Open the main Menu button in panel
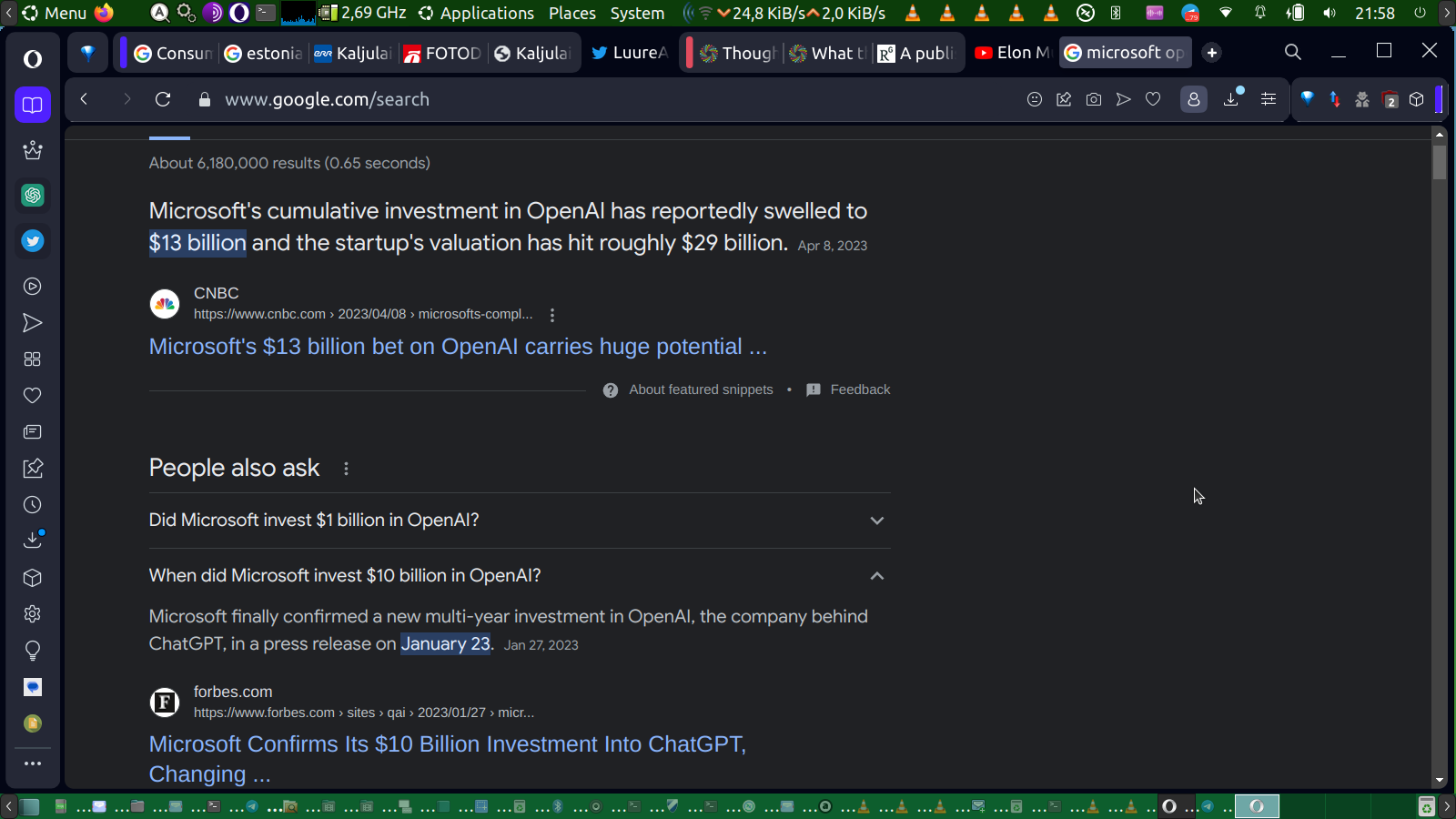This screenshot has width=1456, height=819. tap(55, 13)
